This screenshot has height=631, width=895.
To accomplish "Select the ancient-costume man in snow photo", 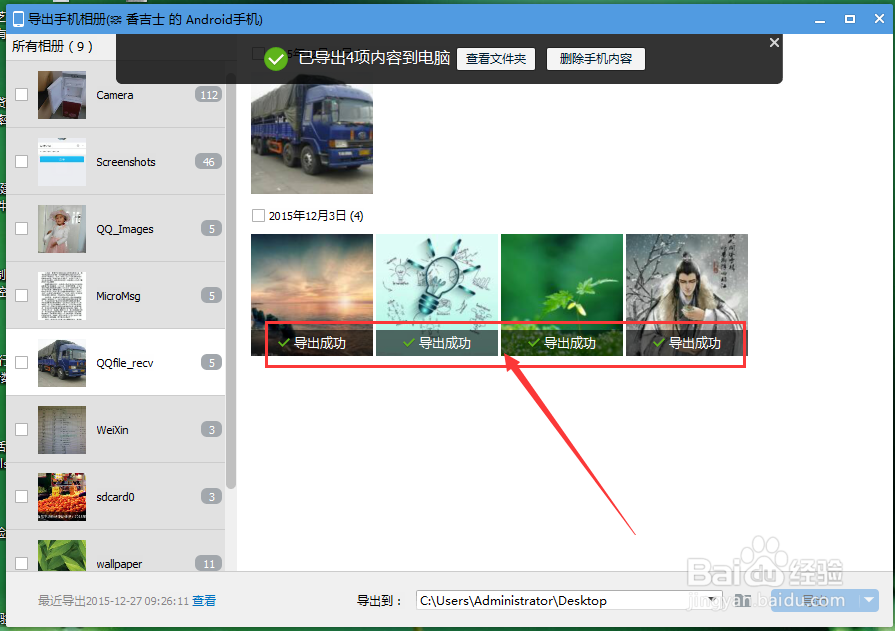I will tap(687, 295).
